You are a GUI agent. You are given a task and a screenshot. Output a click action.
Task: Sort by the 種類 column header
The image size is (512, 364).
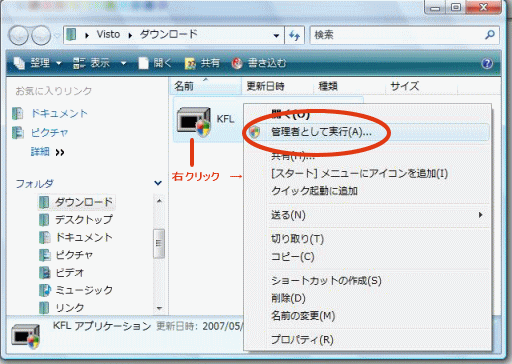pos(349,86)
